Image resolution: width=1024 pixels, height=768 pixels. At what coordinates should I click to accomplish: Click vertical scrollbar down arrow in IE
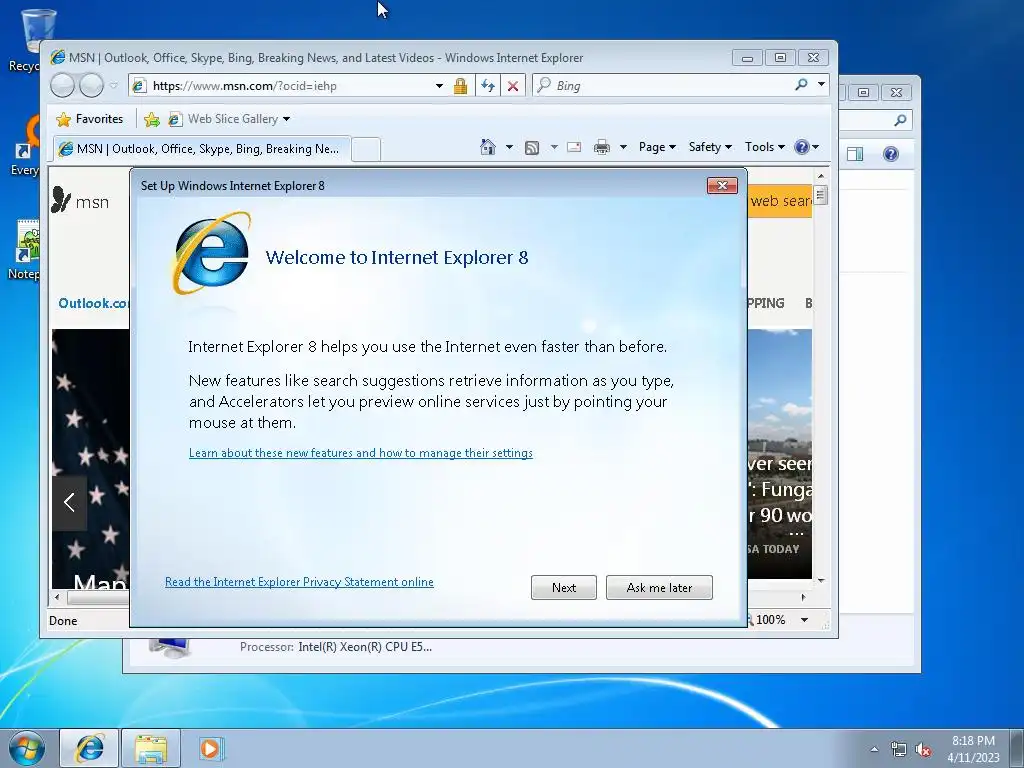pyautogui.click(x=821, y=580)
